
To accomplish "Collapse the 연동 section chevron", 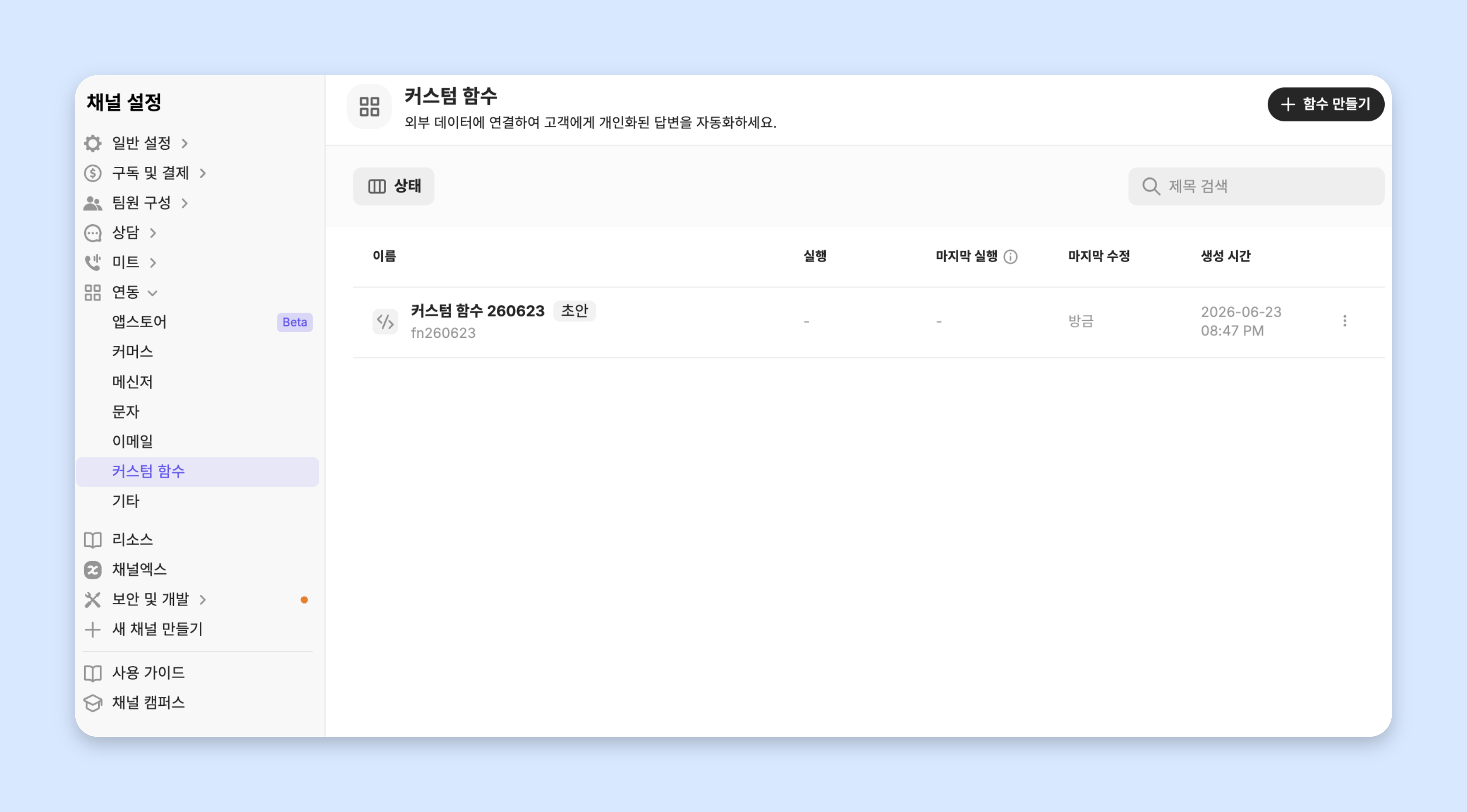I will (x=153, y=293).
